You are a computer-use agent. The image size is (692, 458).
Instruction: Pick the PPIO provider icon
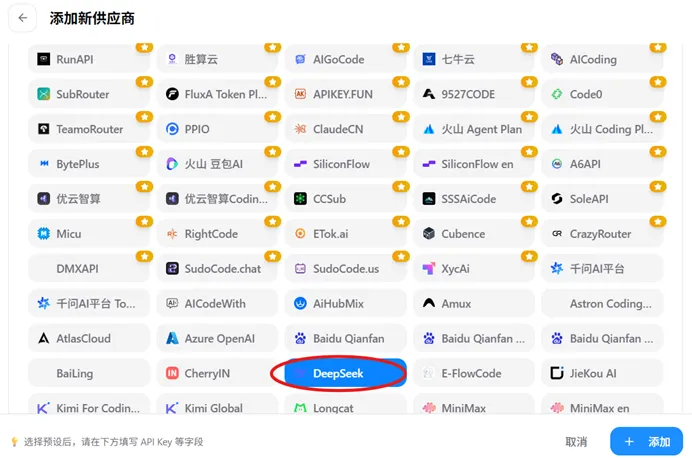tap(172, 129)
